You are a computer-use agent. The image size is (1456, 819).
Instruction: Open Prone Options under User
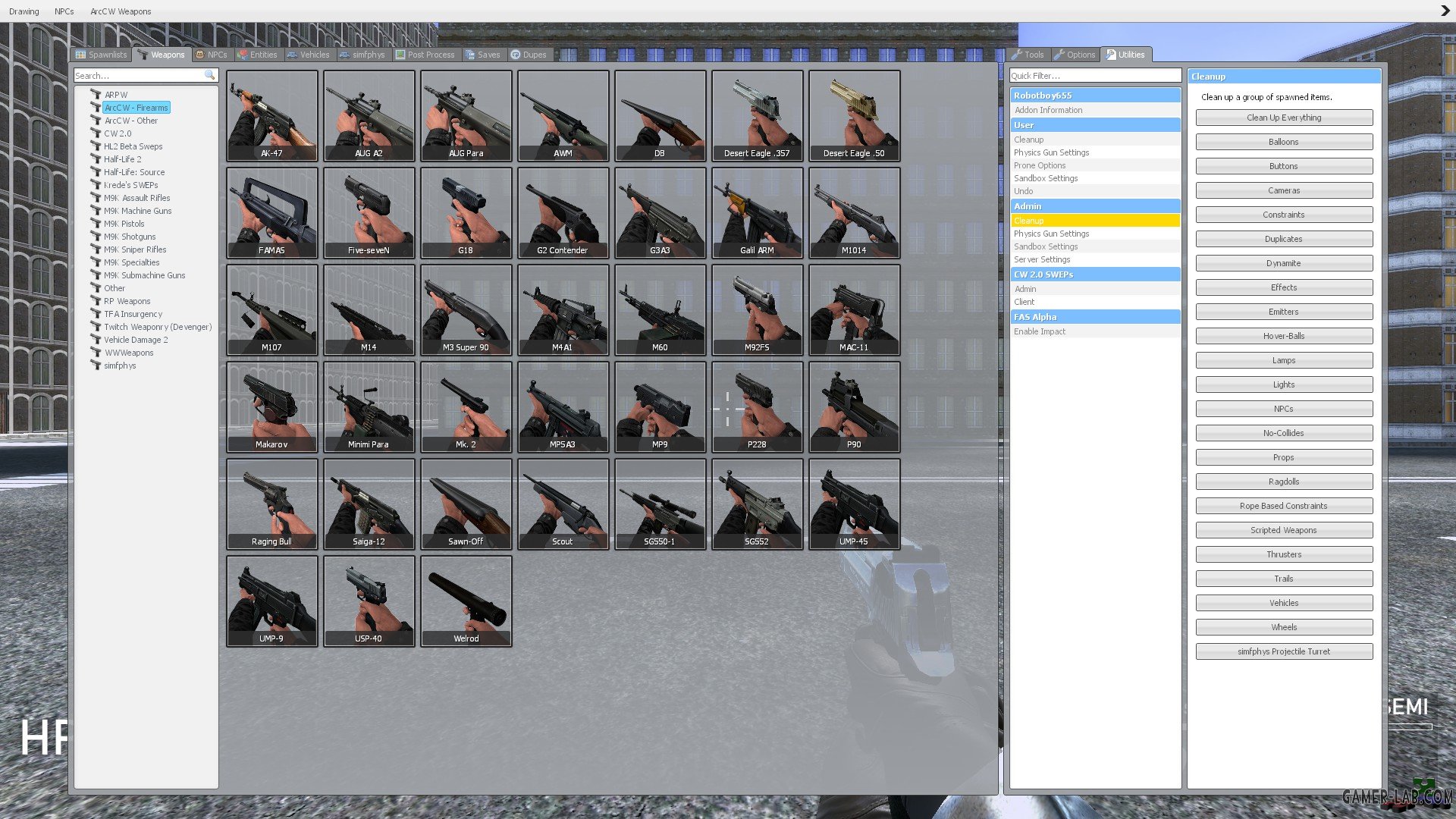[x=1095, y=165]
